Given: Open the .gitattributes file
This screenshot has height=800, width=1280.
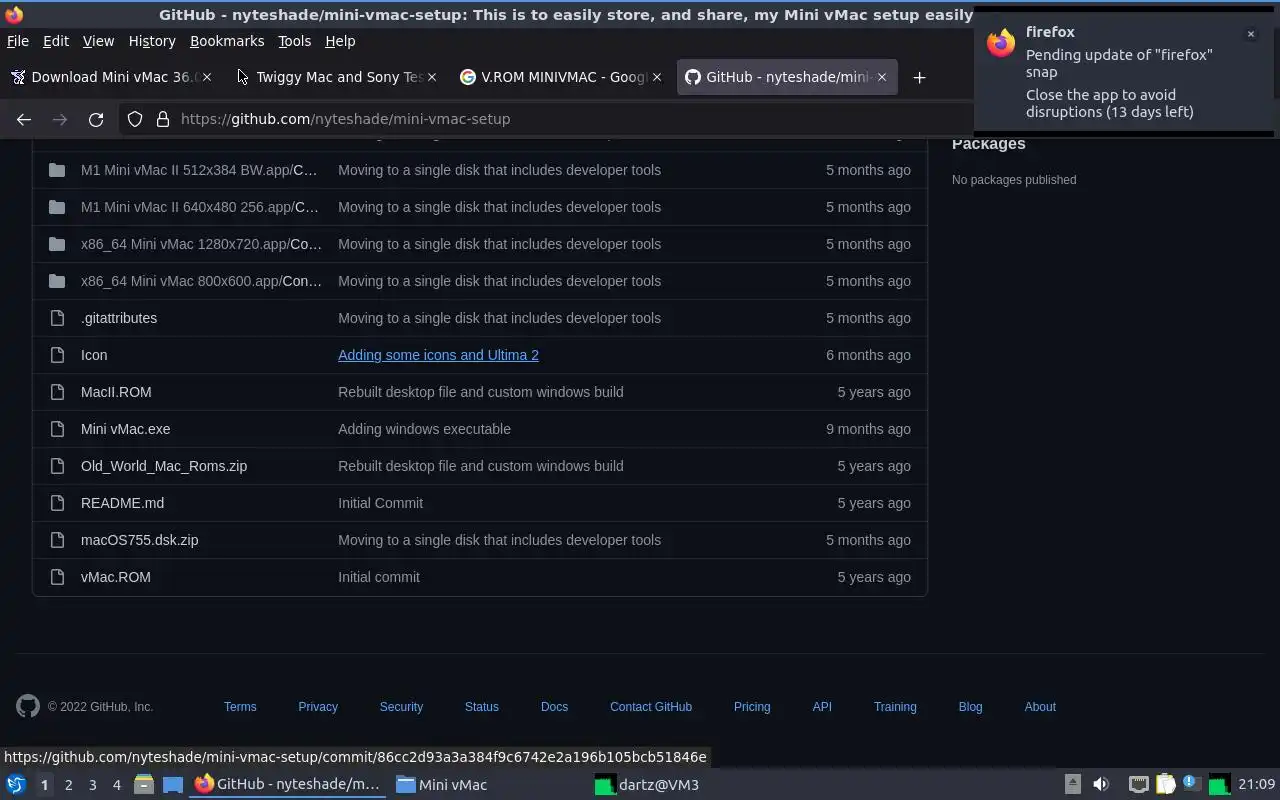Looking at the screenshot, I should click(119, 318).
